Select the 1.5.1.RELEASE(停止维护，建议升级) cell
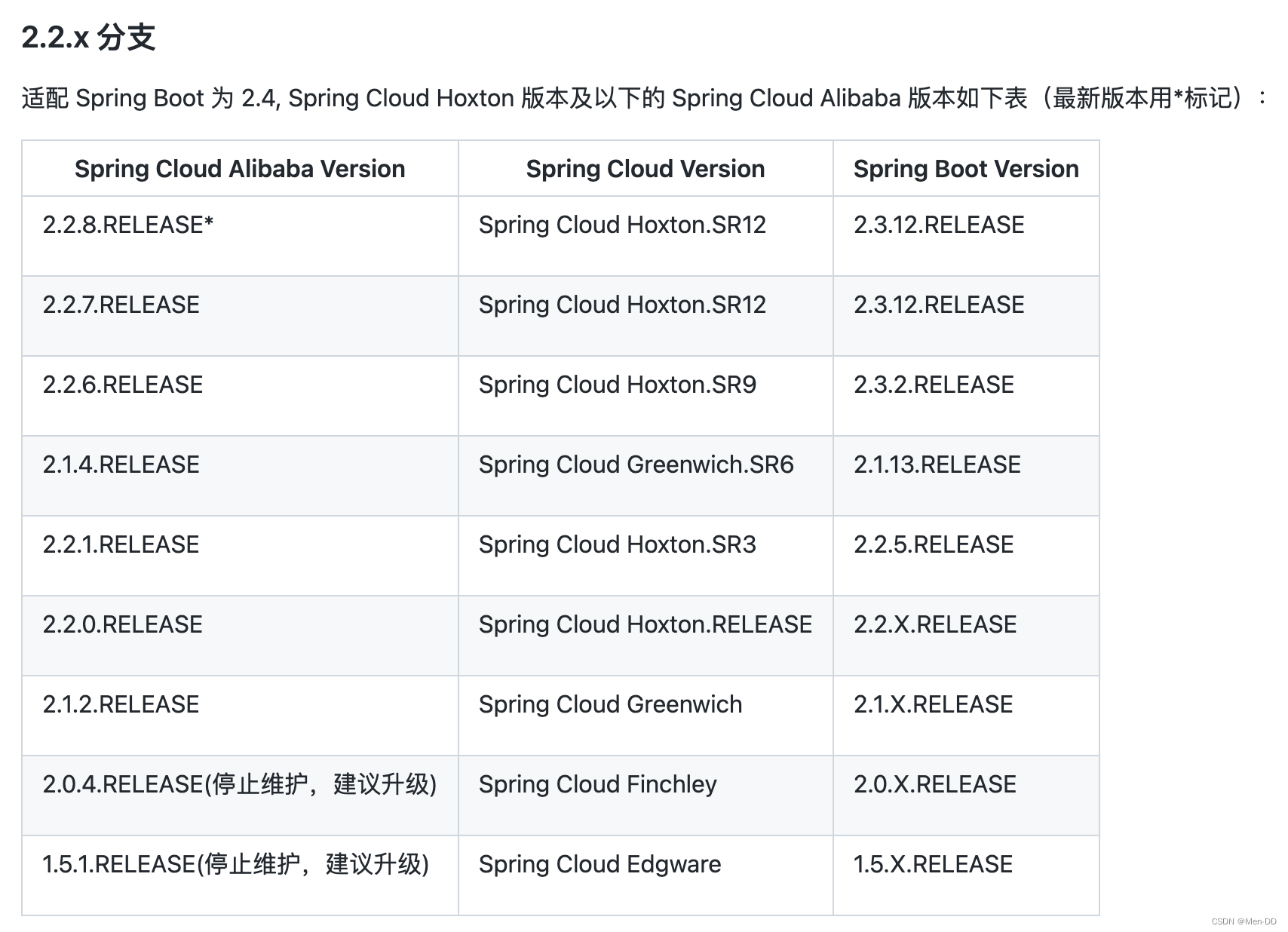This screenshot has height=932, width=1288. click(x=235, y=864)
